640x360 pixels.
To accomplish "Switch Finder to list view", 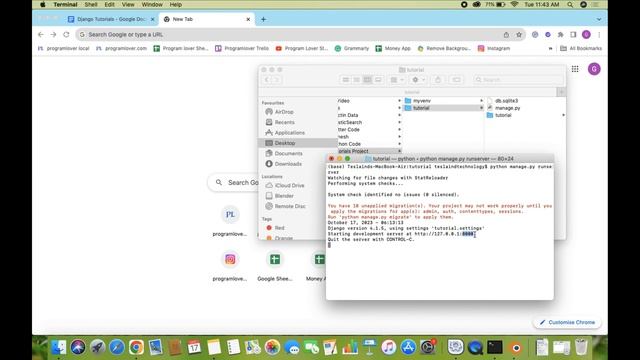I will pyautogui.click(x=356, y=80).
